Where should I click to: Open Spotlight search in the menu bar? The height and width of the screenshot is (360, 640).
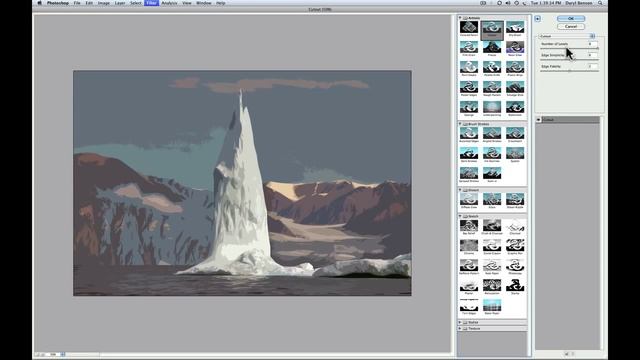pyautogui.click(x=600, y=3)
